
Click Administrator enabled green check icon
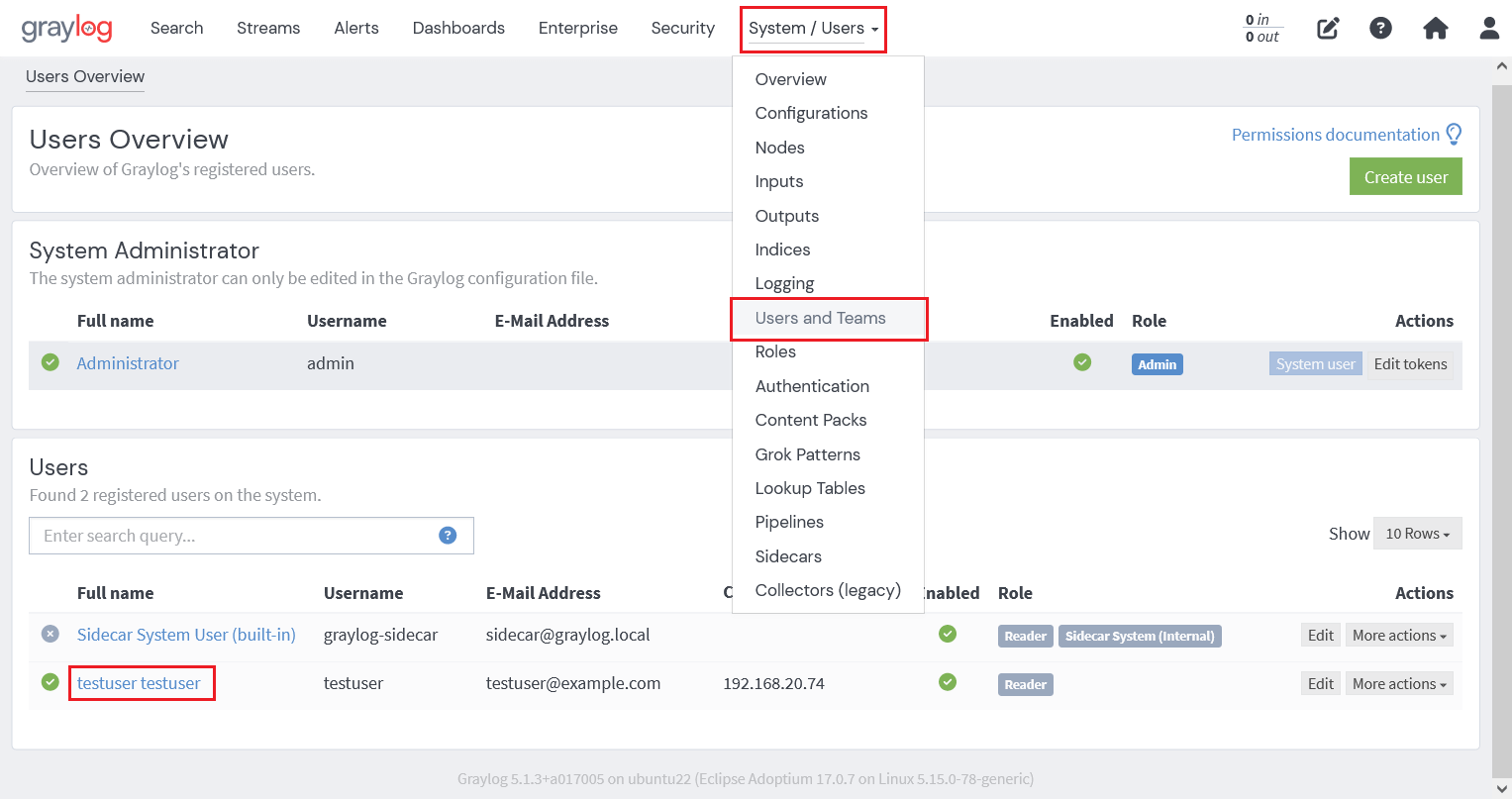pos(1082,362)
